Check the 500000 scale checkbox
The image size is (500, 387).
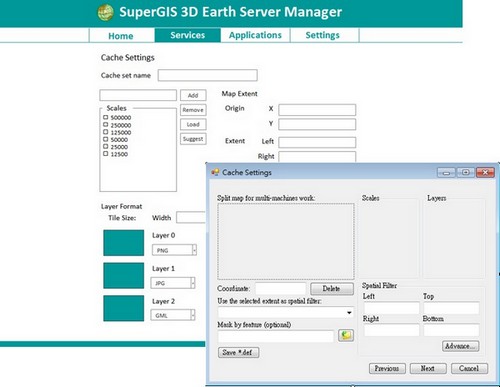[x=106, y=117]
